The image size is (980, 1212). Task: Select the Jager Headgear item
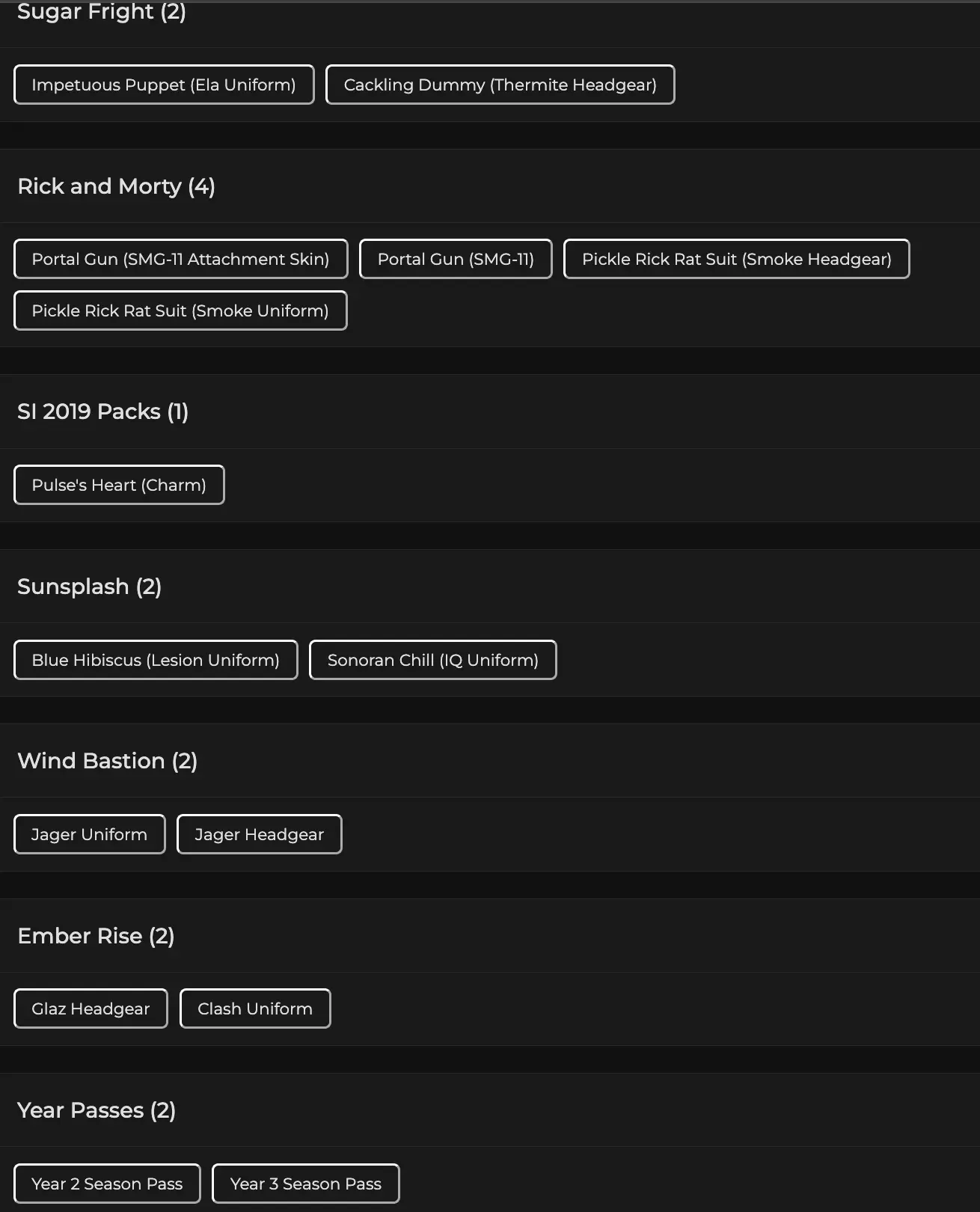259,834
